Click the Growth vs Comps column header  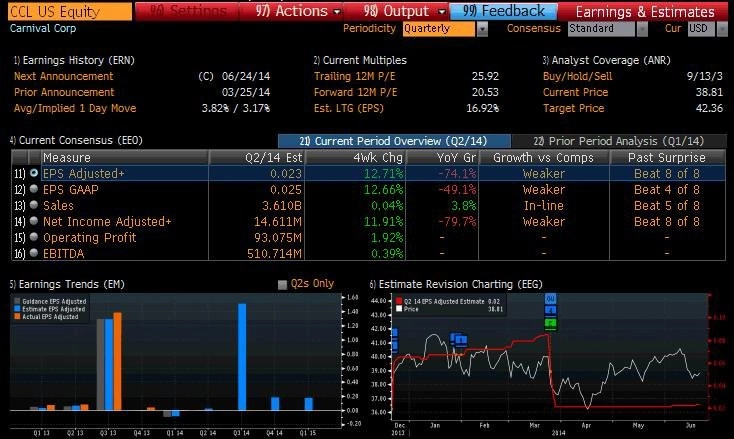pyautogui.click(x=544, y=158)
